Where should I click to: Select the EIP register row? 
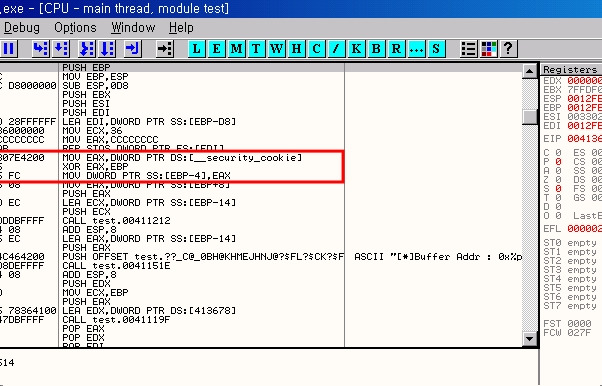click(x=572, y=139)
